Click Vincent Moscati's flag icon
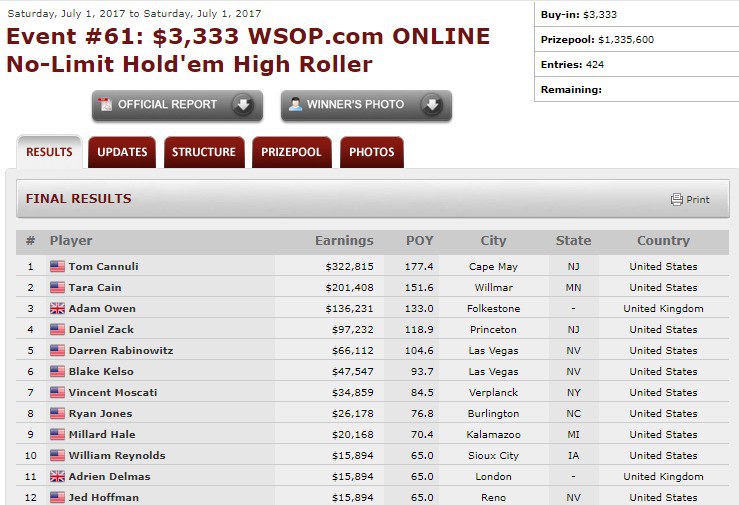The width and height of the screenshot is (739, 505). [57, 392]
